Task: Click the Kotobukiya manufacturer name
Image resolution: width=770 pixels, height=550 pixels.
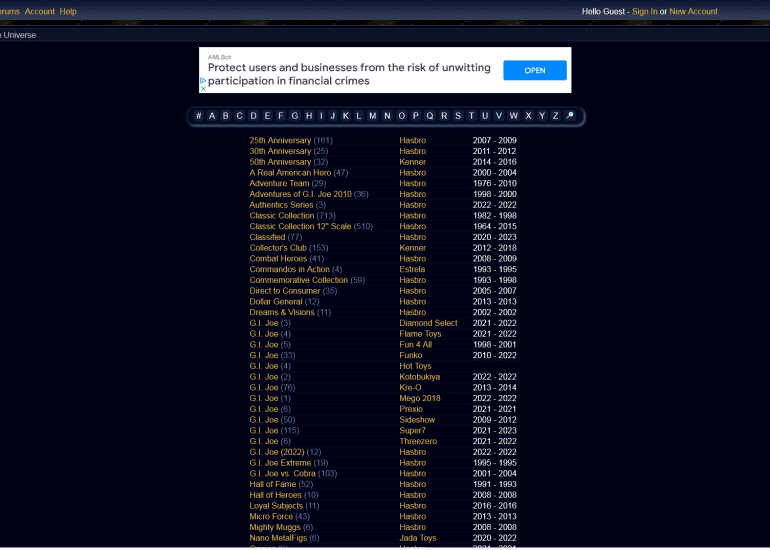Action: (419, 377)
